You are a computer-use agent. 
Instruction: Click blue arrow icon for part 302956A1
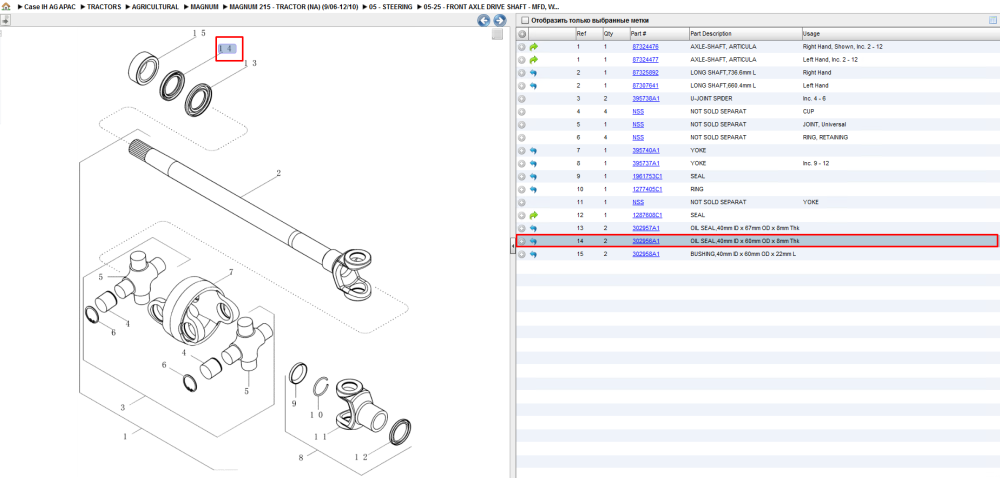(534, 242)
